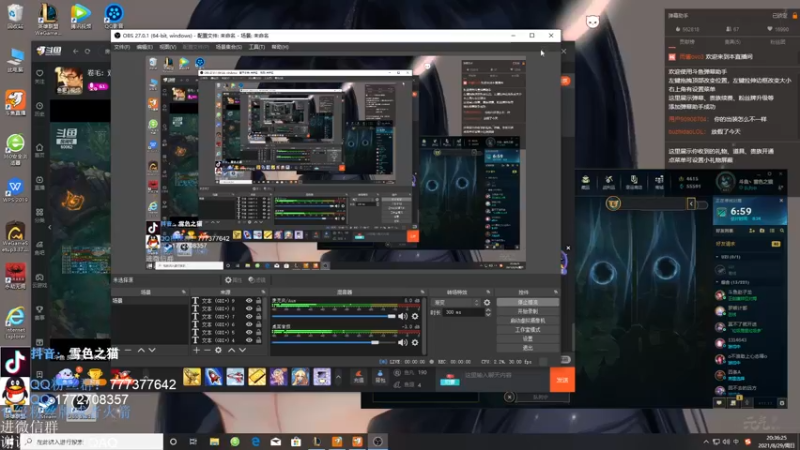Click 工作室模式 studio mode button

[x=528, y=330]
